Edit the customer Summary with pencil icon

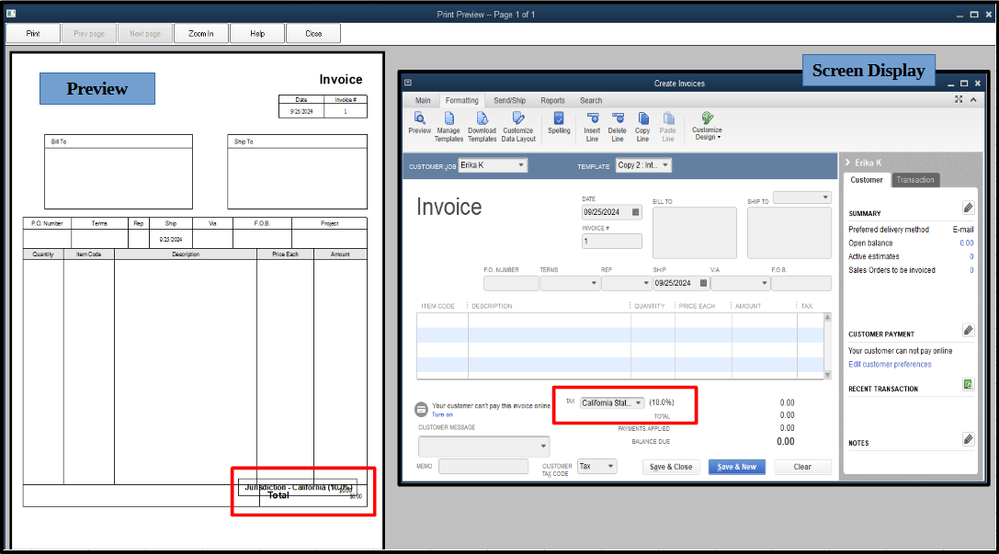coord(968,208)
